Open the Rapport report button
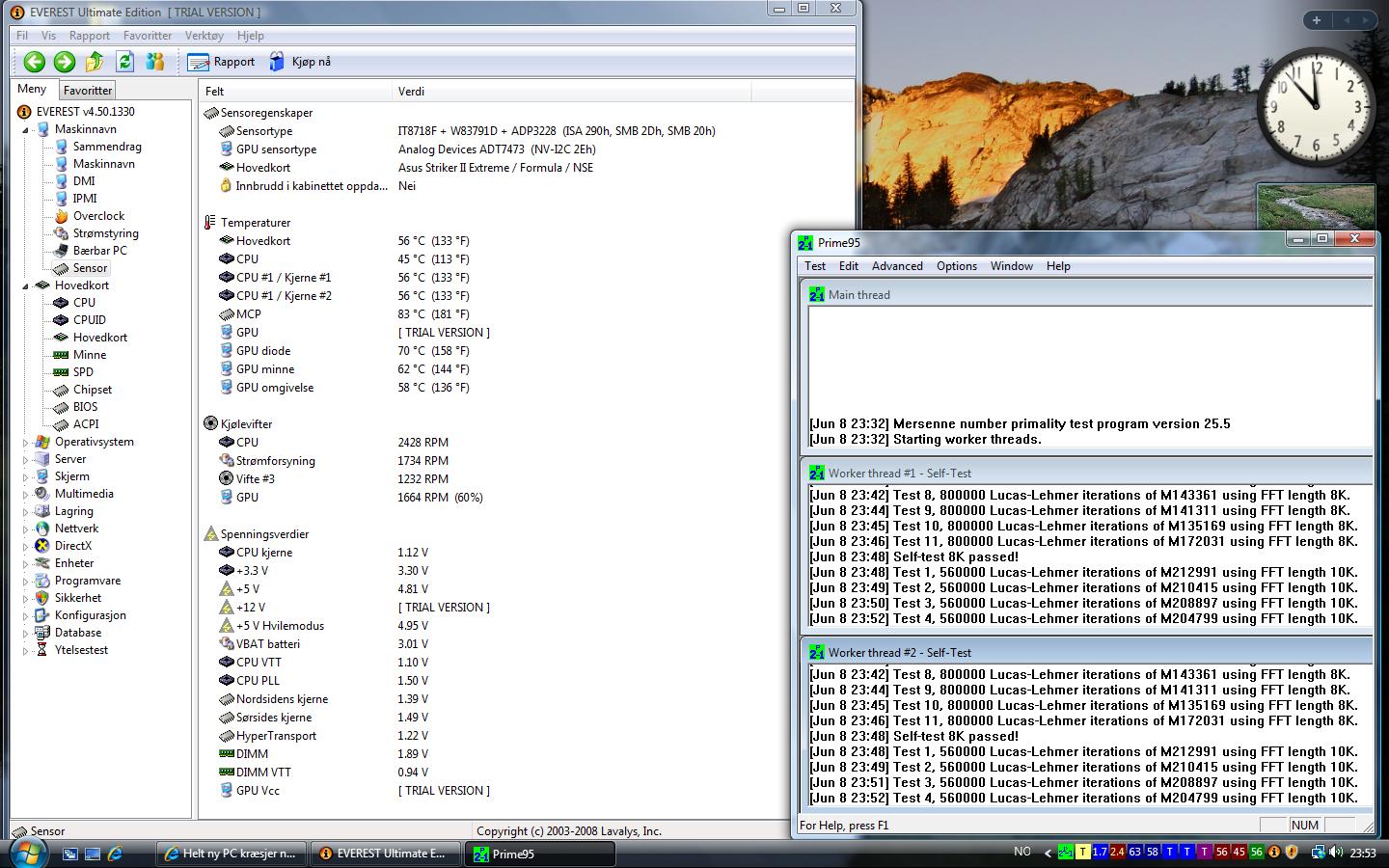This screenshot has height=868, width=1389. tap(222, 62)
